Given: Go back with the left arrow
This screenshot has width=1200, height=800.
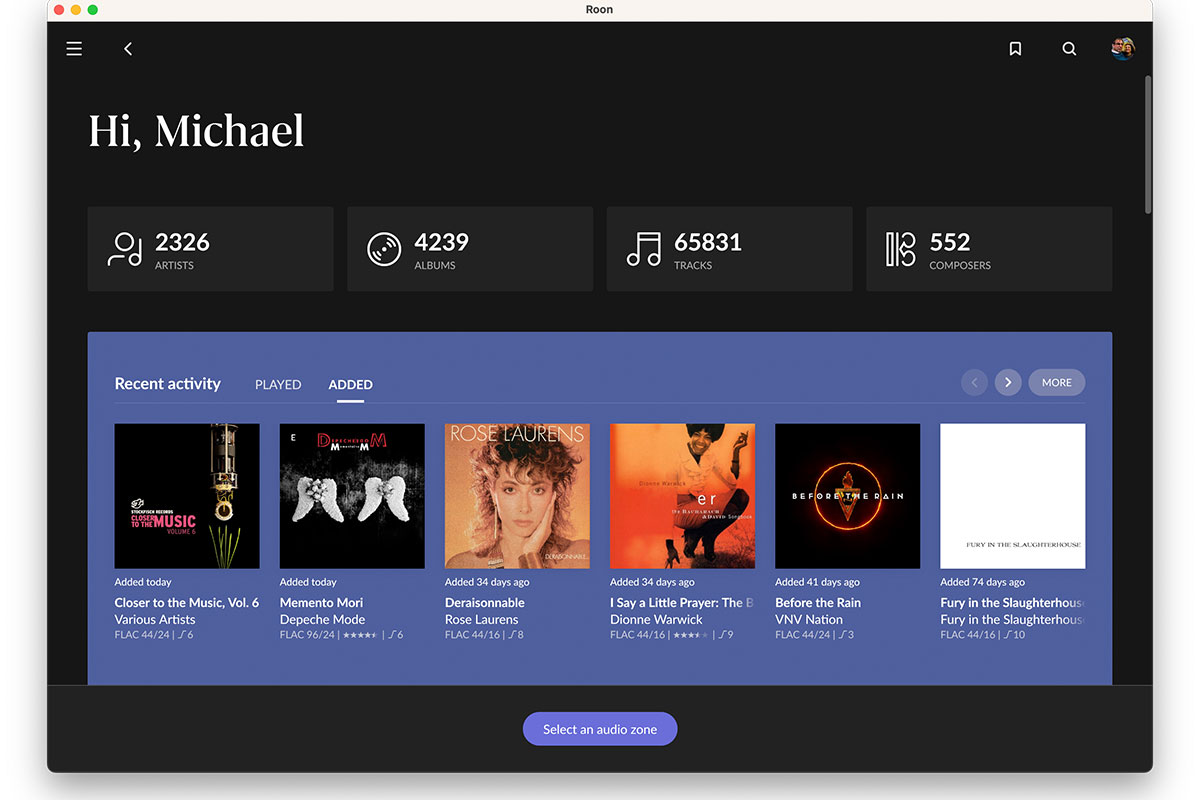Looking at the screenshot, I should pos(128,49).
